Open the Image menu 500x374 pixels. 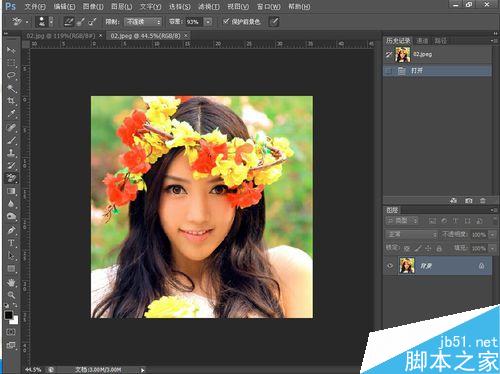(x=93, y=6)
